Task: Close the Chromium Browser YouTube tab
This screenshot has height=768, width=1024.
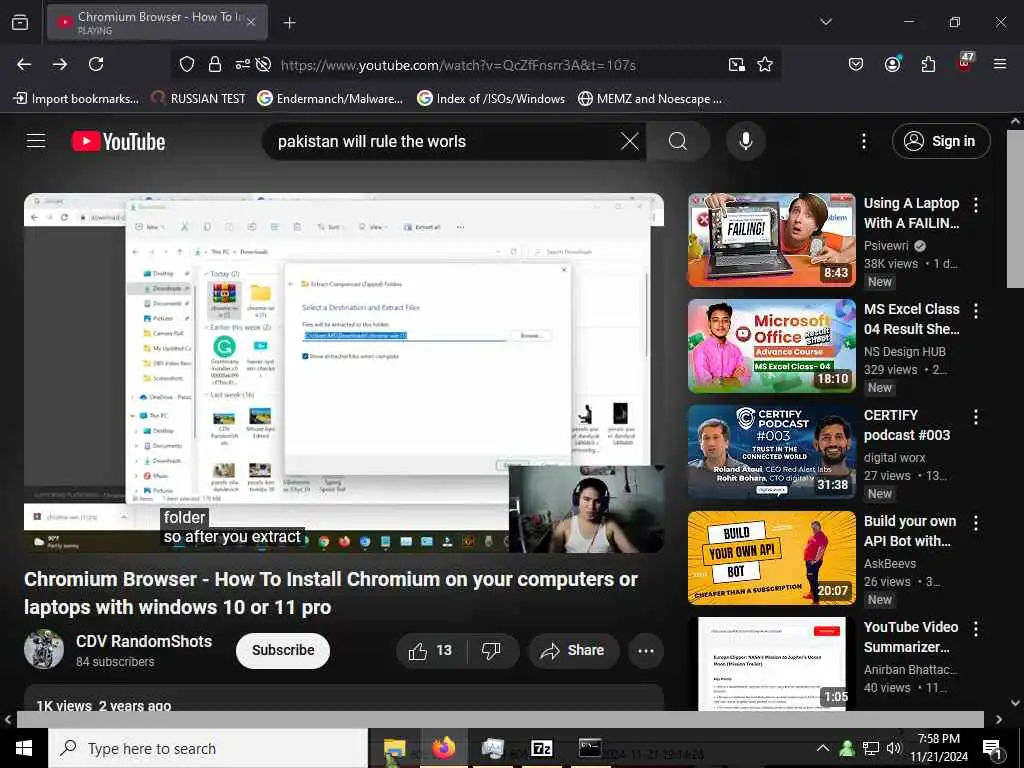Action: [251, 22]
